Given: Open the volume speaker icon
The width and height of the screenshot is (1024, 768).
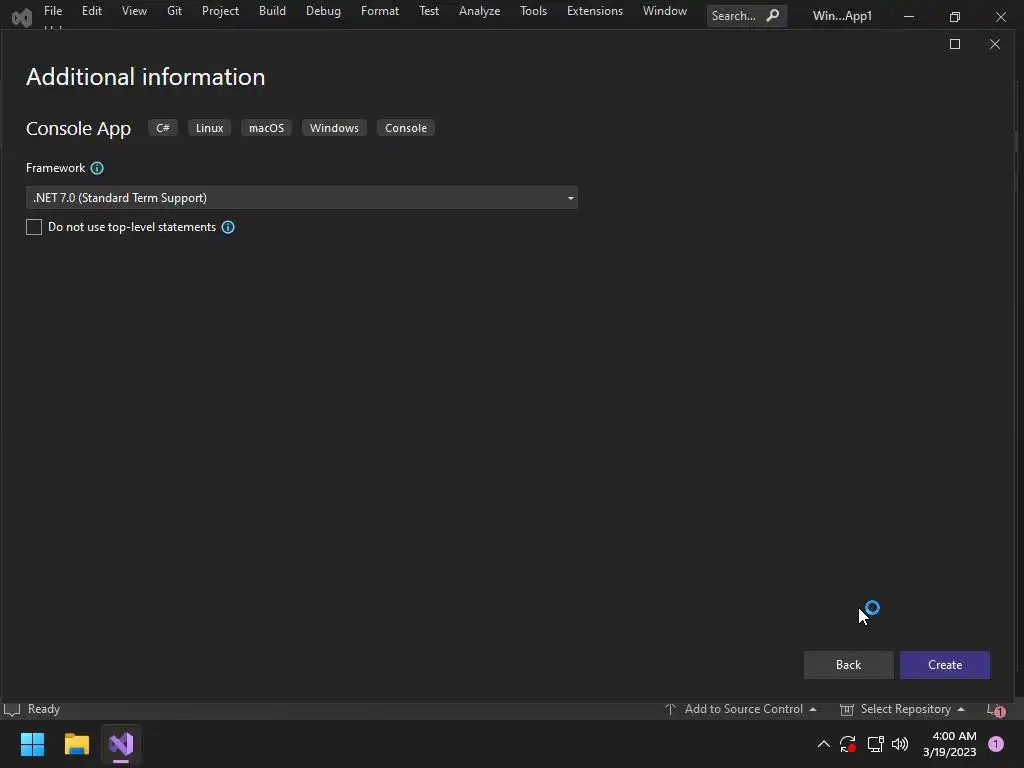Looking at the screenshot, I should tap(900, 744).
